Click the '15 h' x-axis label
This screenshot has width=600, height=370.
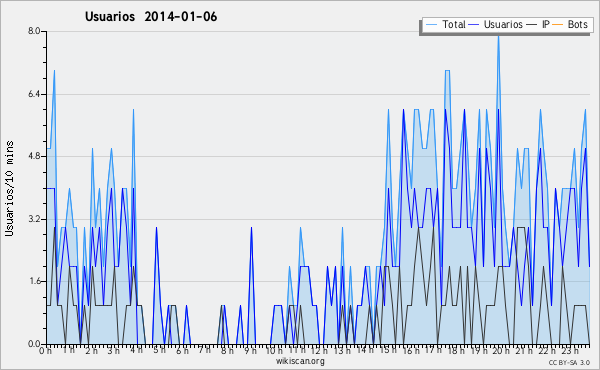click(x=387, y=350)
